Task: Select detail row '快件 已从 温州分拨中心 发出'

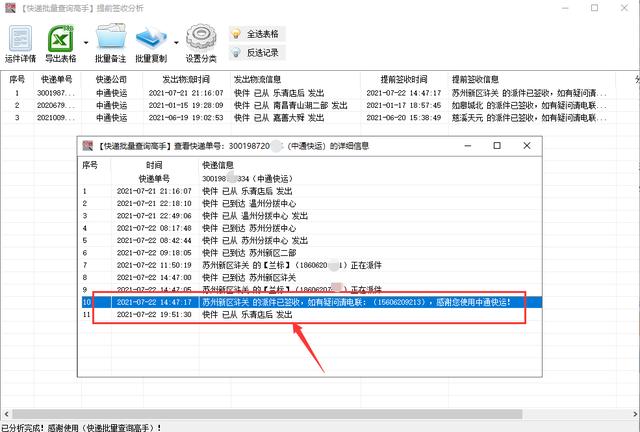Action: click(310, 216)
